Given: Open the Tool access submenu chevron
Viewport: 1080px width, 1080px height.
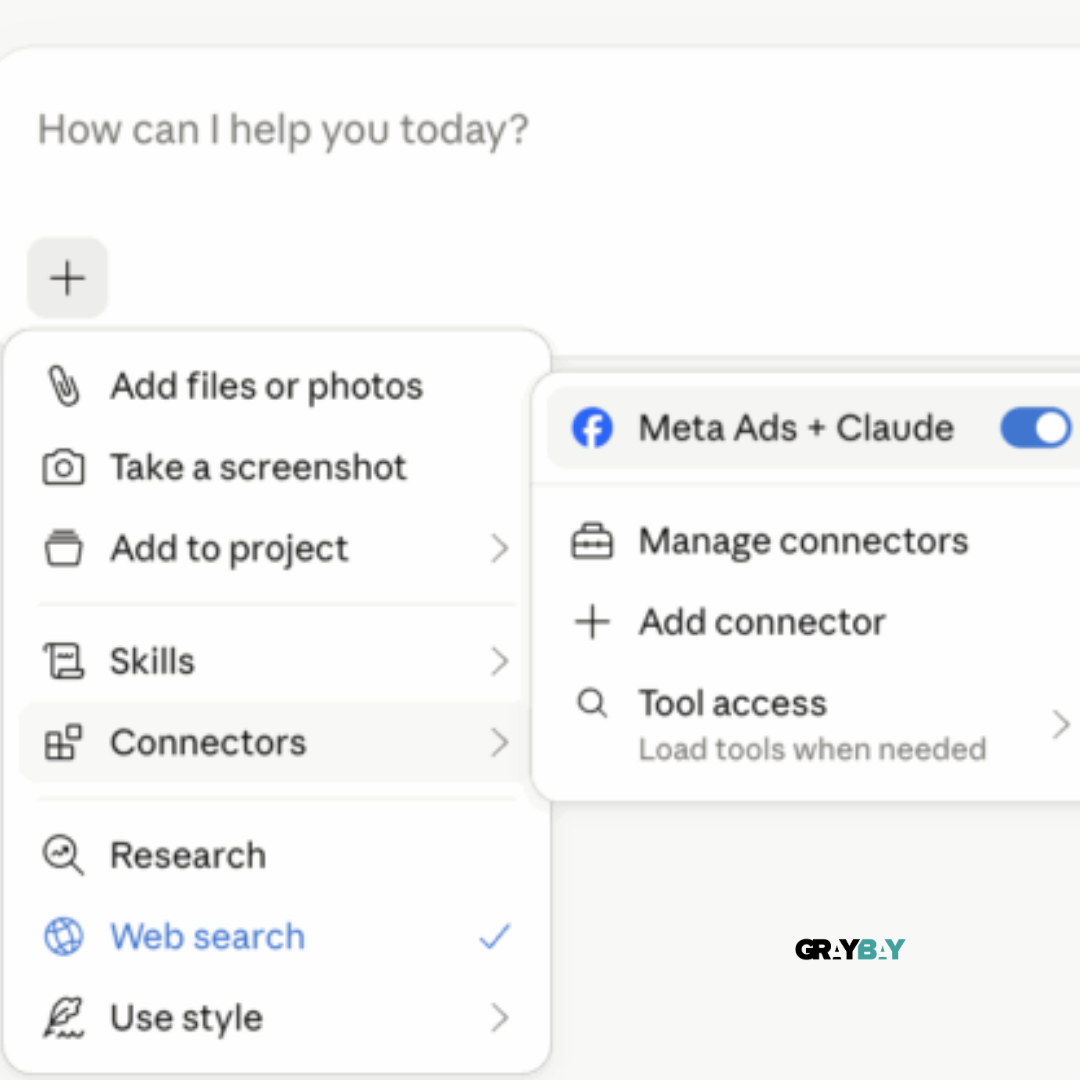Looking at the screenshot, I should [x=1061, y=725].
